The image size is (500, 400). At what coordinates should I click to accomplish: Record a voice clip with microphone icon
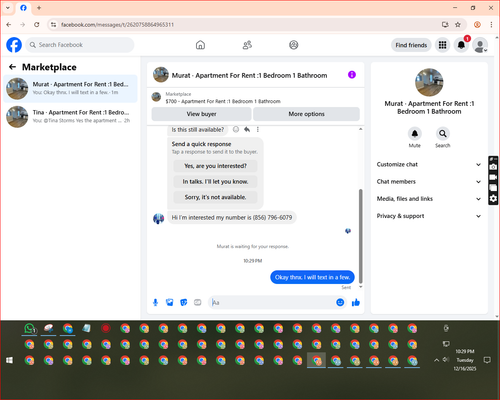click(x=155, y=302)
